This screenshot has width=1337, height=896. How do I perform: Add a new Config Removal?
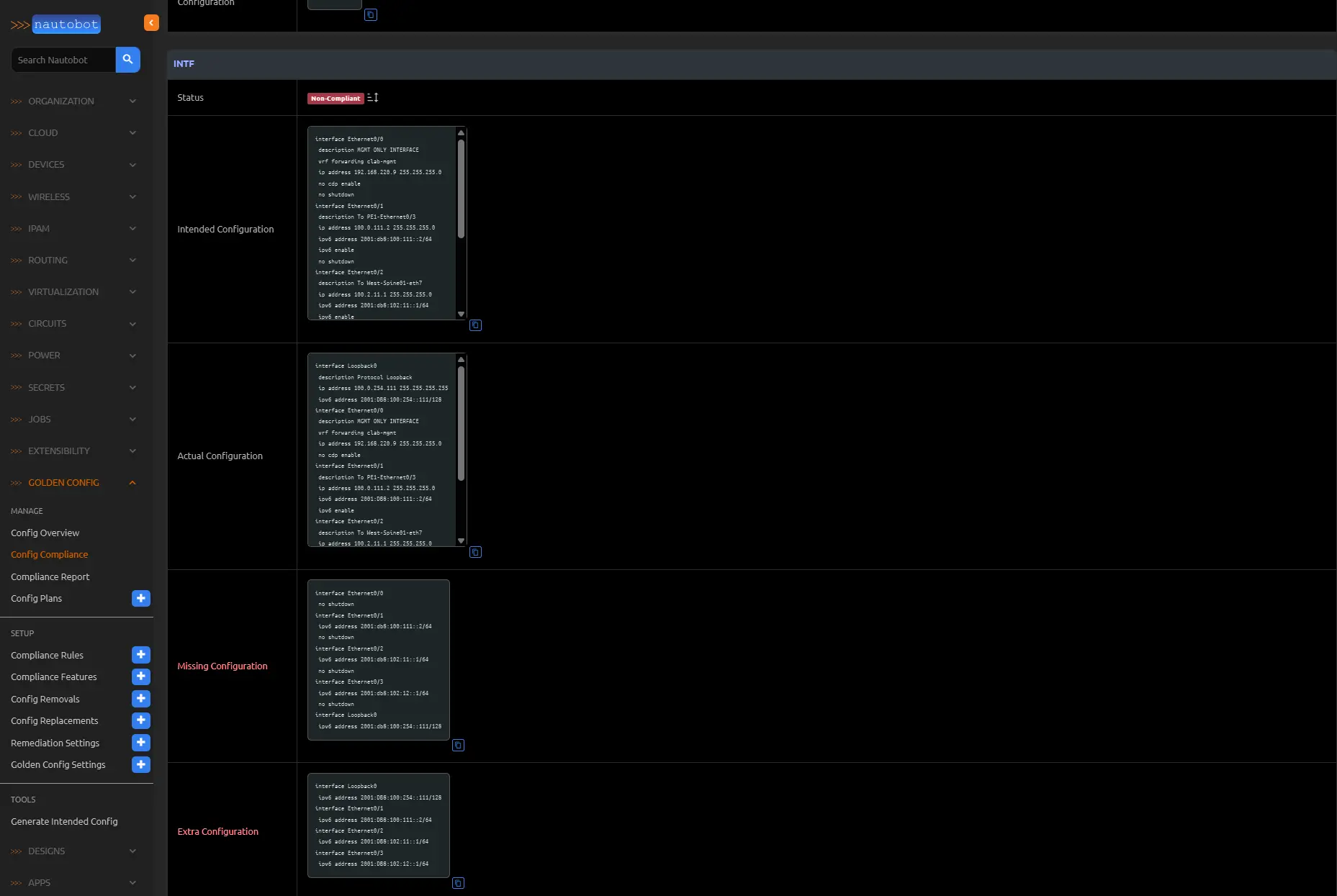[x=141, y=699]
